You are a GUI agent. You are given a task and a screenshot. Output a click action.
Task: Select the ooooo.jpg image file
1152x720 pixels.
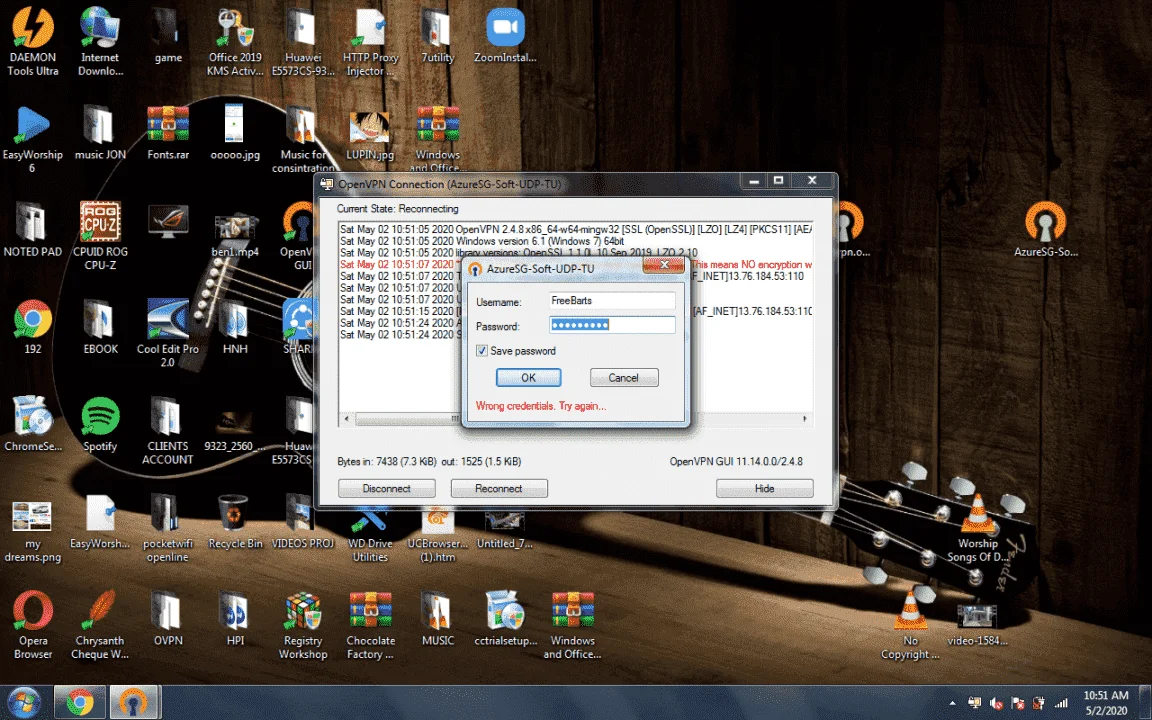point(235,132)
